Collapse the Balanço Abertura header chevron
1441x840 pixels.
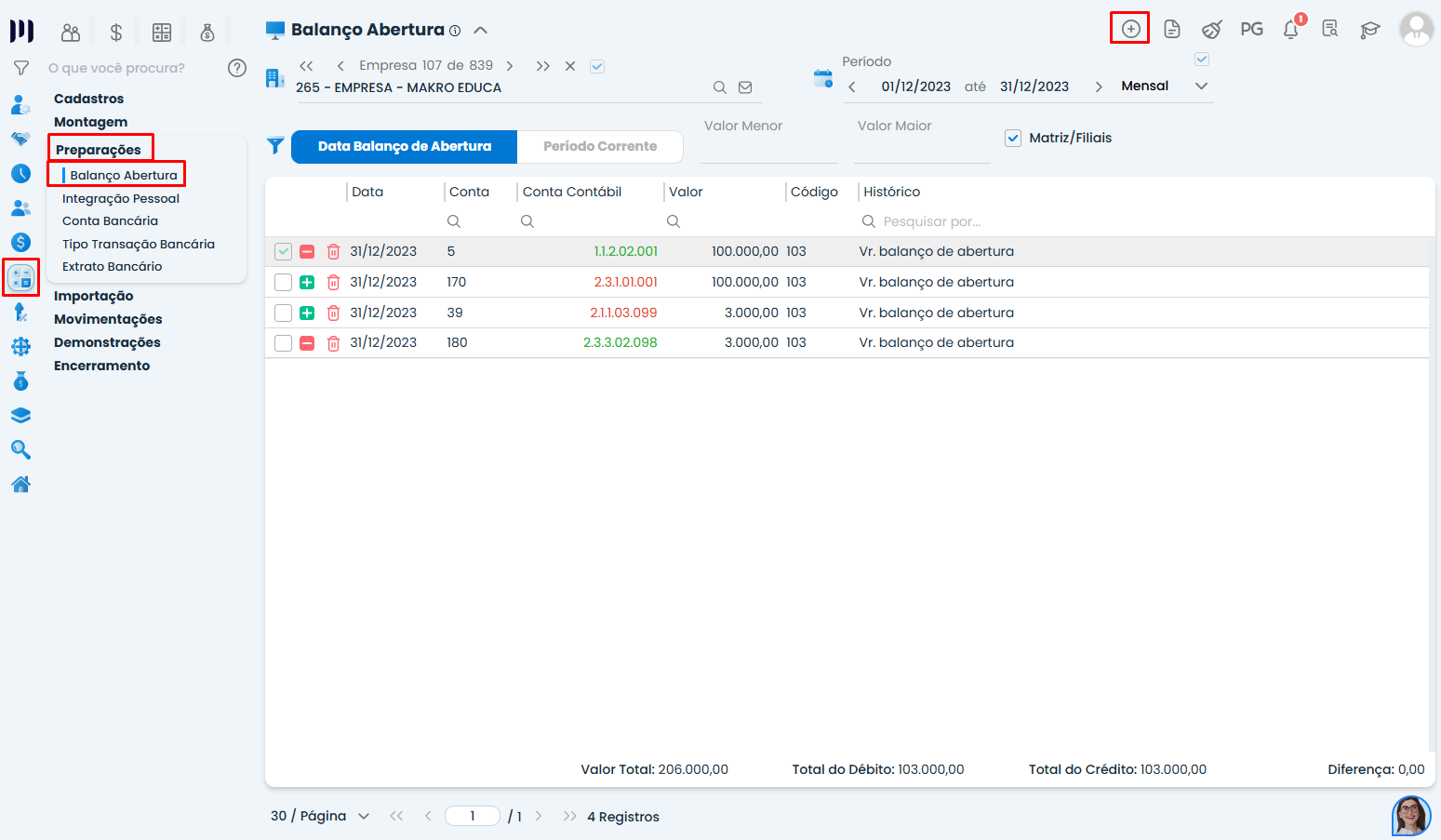480,30
